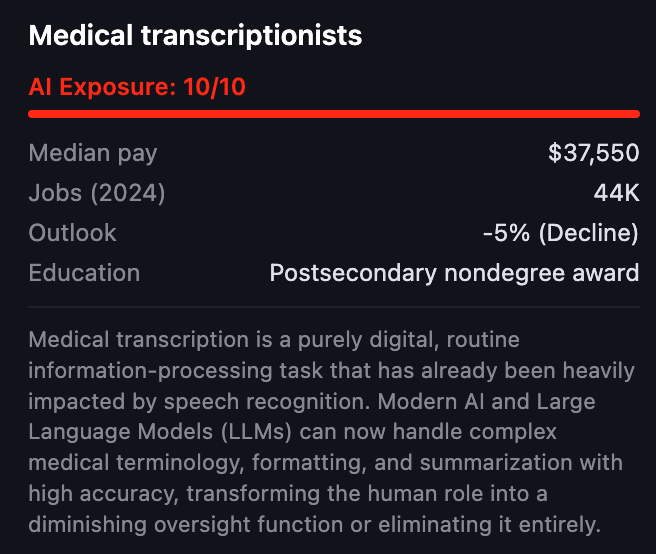This screenshot has width=656, height=554.
Task: Click the Outlook label
Action: coord(72,233)
